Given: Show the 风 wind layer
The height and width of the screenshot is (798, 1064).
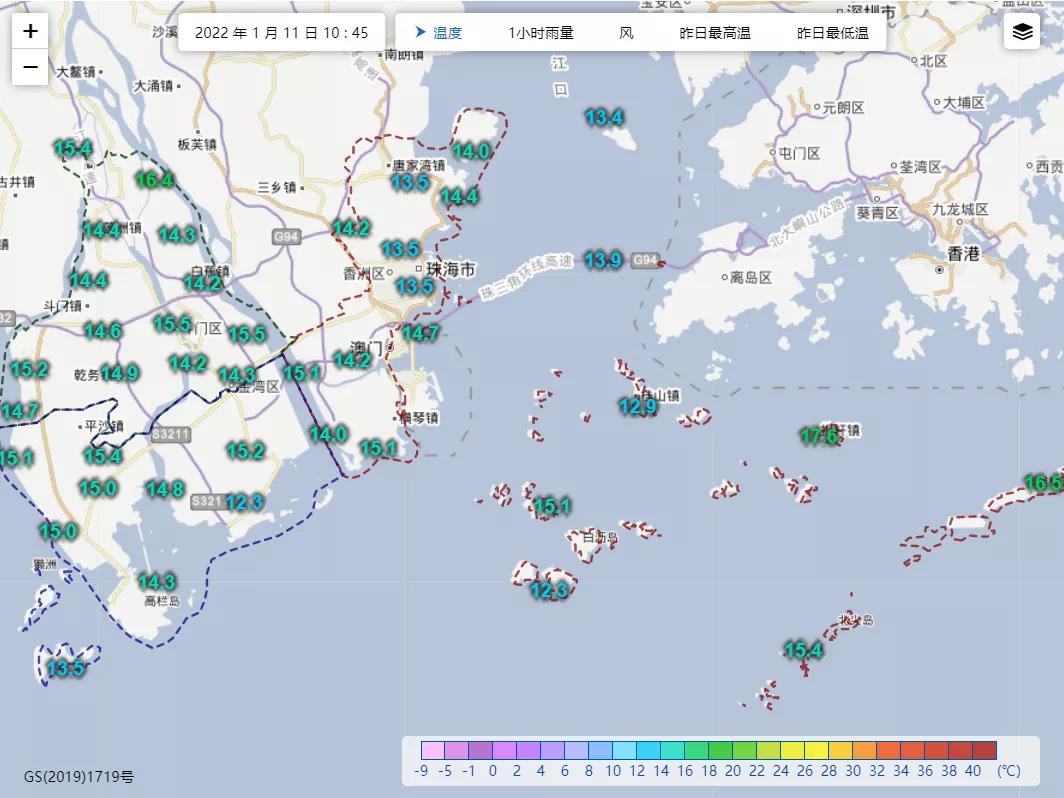Looking at the screenshot, I should point(626,33).
